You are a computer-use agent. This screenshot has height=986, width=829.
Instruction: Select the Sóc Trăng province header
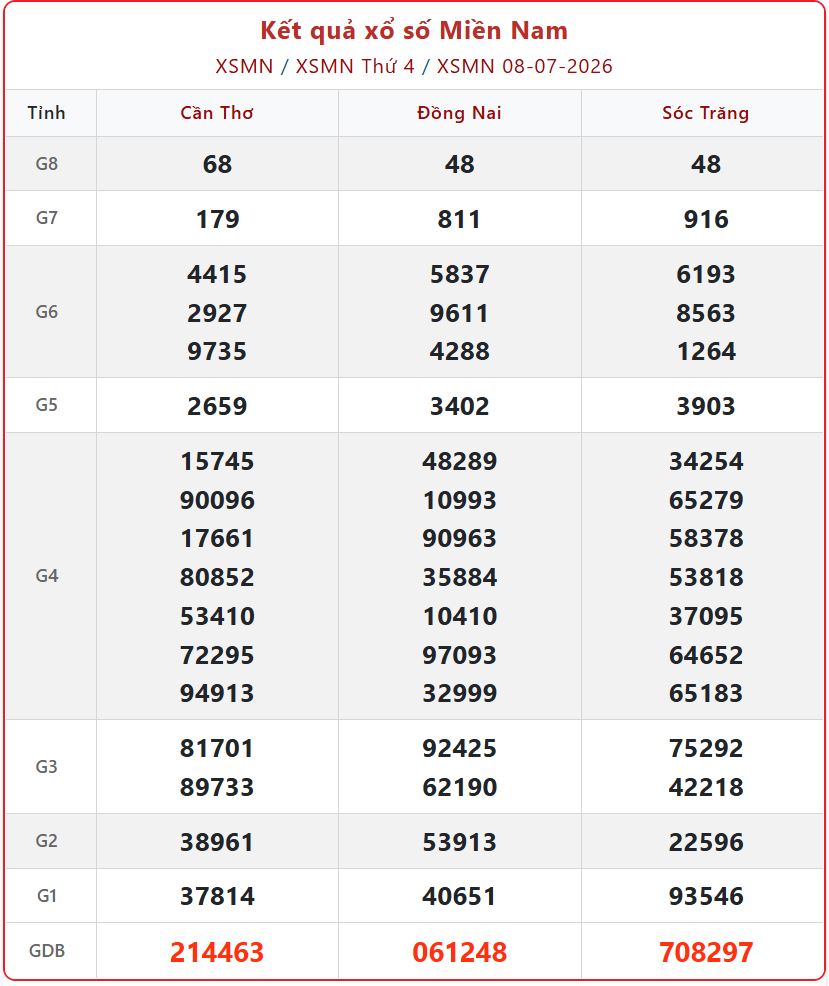706,113
